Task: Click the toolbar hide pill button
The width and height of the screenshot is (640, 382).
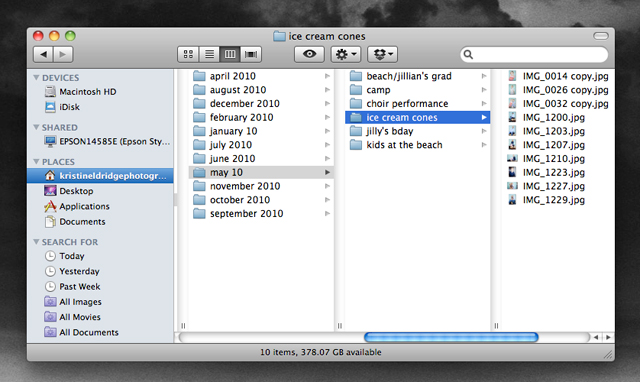Action: pyautogui.click(x=601, y=36)
